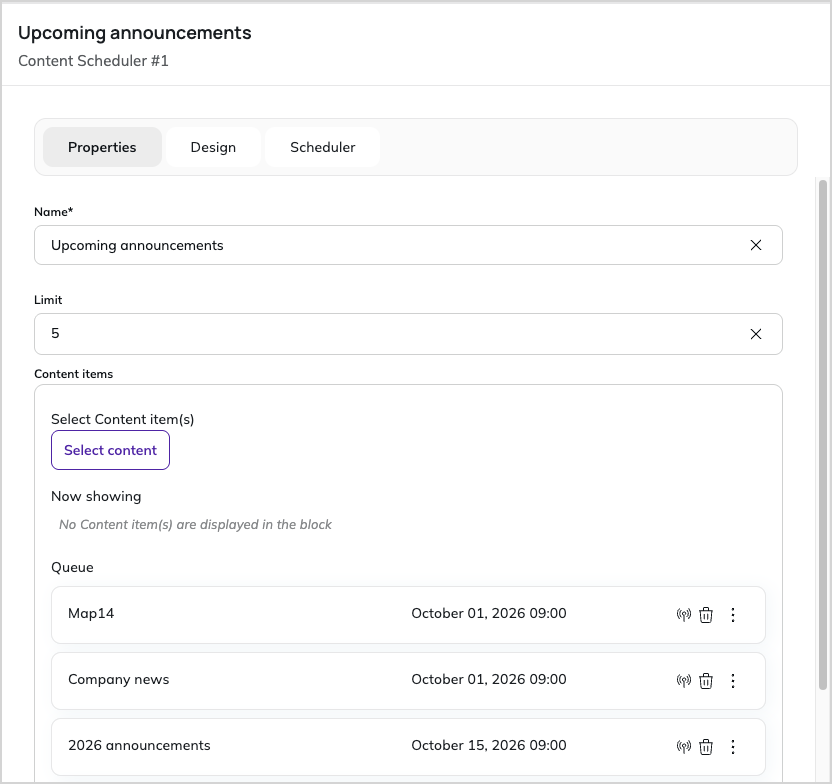
Task: Click the 2026 announcements item name
Action: [139, 745]
